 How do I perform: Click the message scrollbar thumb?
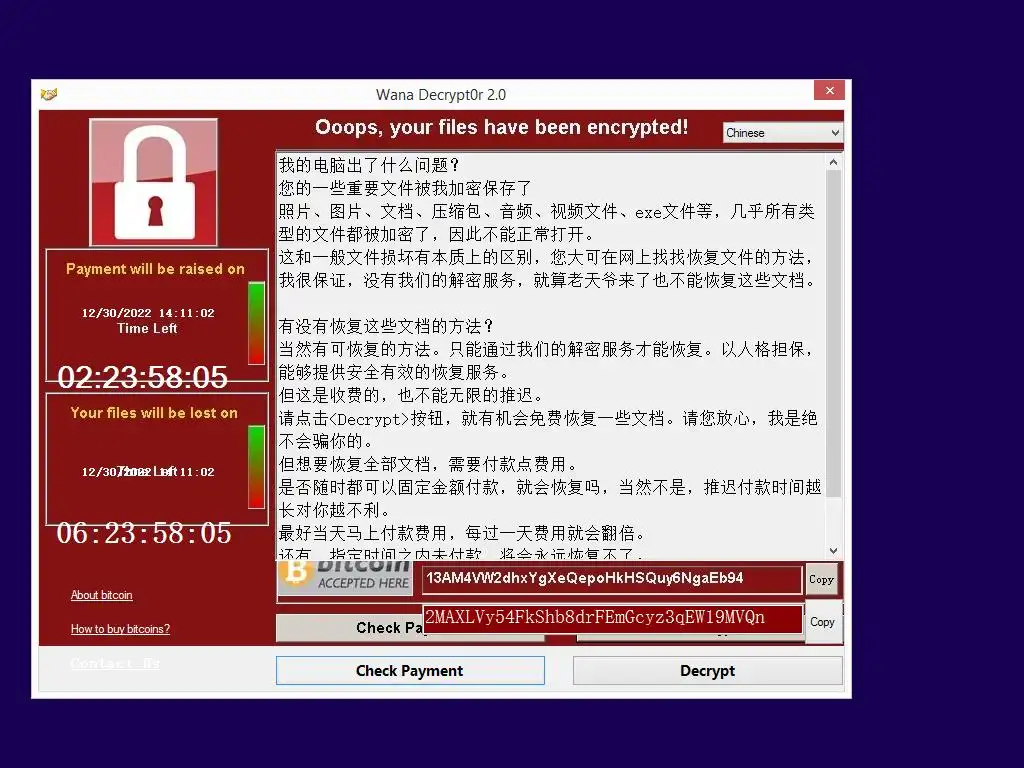click(x=833, y=334)
